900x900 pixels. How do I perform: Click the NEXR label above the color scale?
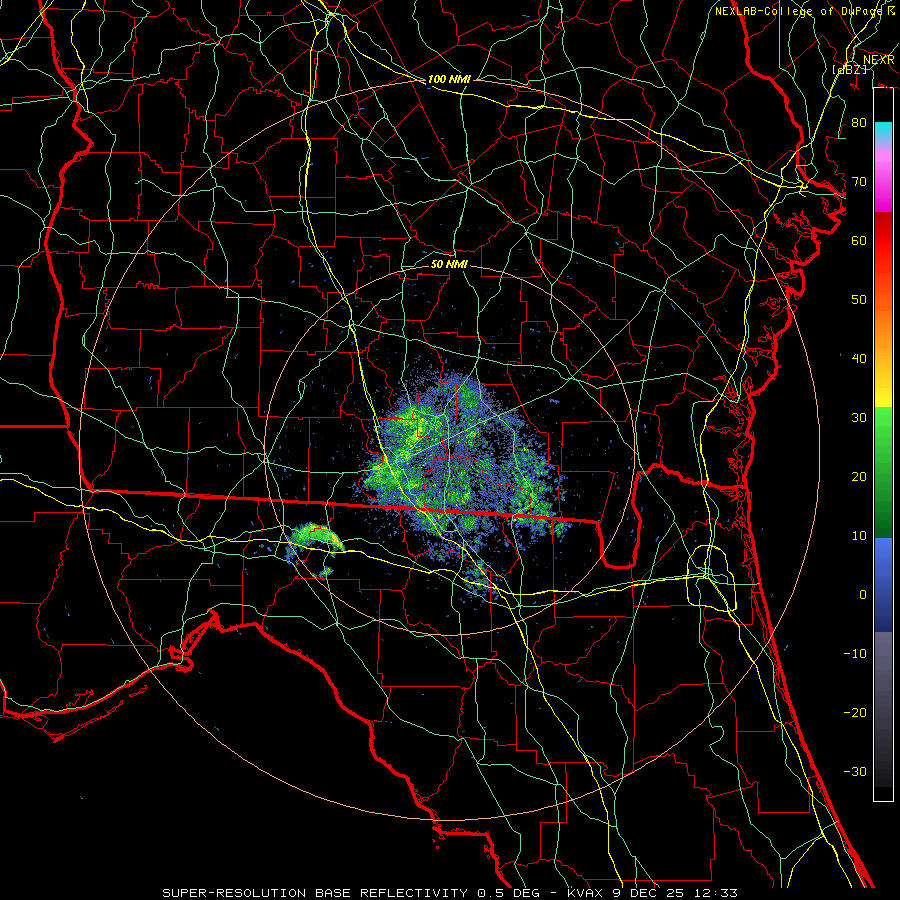[x=878, y=60]
